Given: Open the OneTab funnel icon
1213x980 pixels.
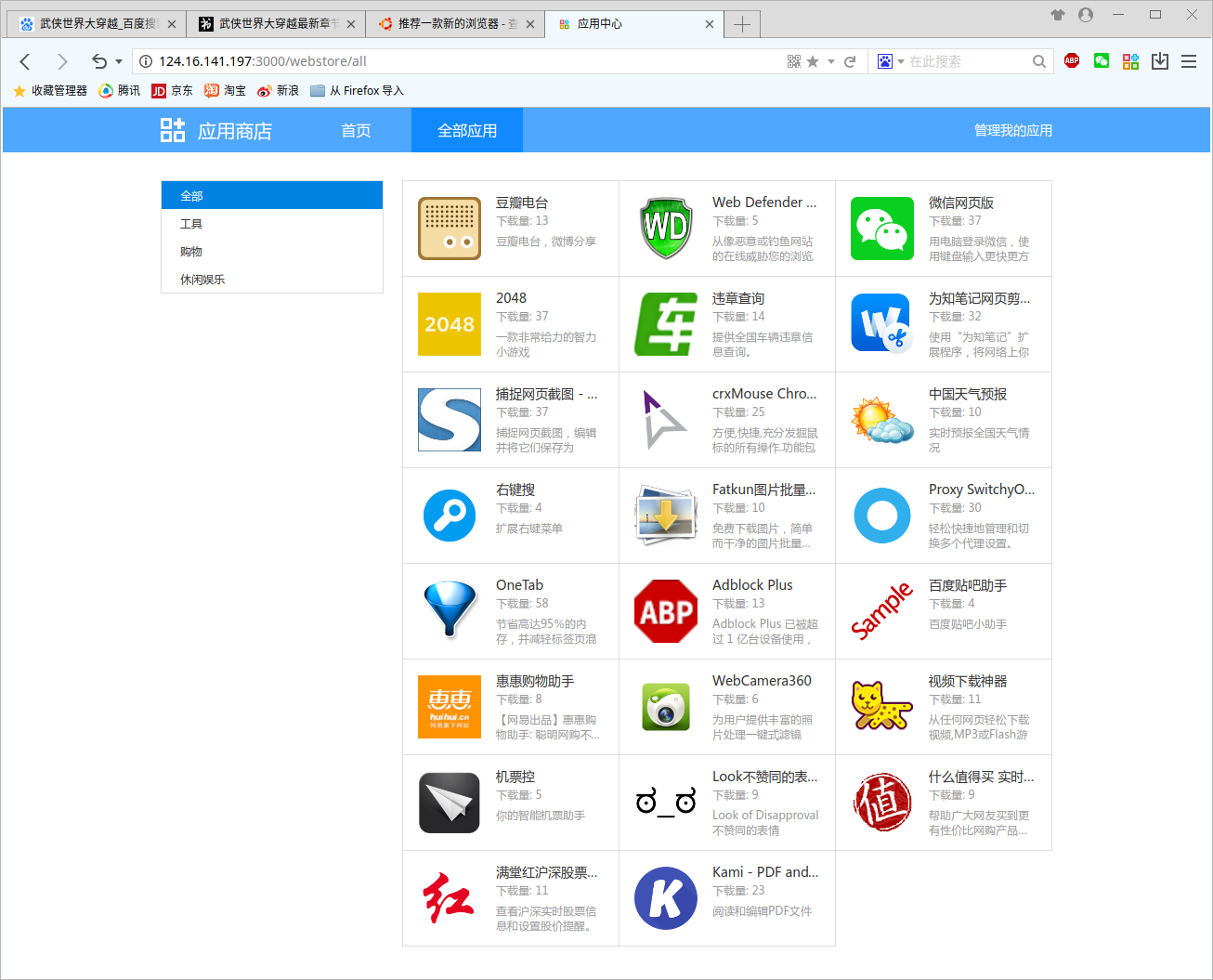Looking at the screenshot, I should click(x=450, y=611).
